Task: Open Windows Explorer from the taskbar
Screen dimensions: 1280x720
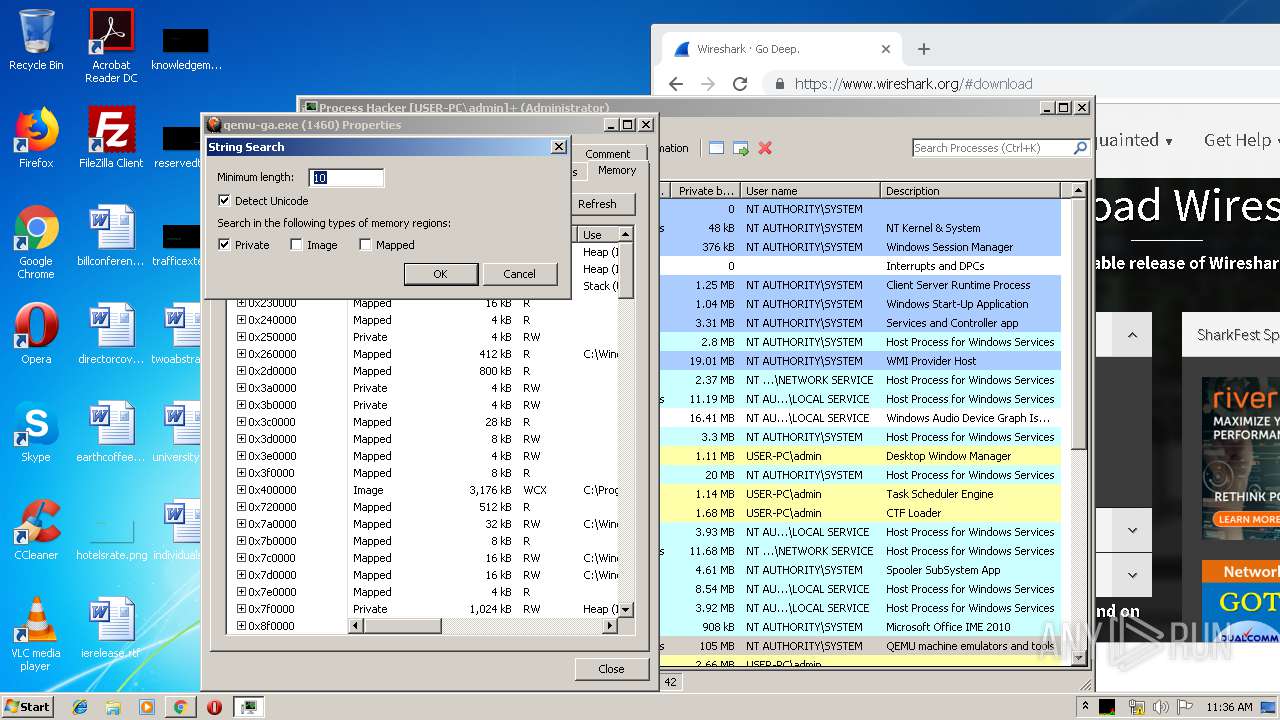Action: (x=113, y=707)
